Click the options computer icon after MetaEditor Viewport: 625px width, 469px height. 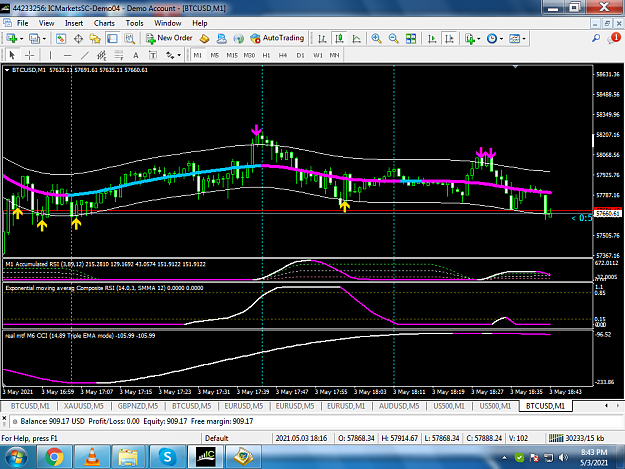coord(222,39)
